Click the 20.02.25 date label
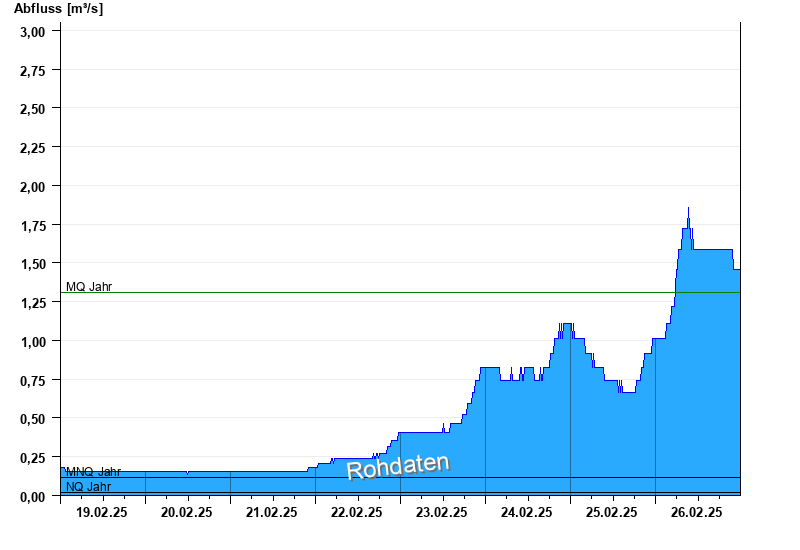The height and width of the screenshot is (550, 800). pos(187,512)
